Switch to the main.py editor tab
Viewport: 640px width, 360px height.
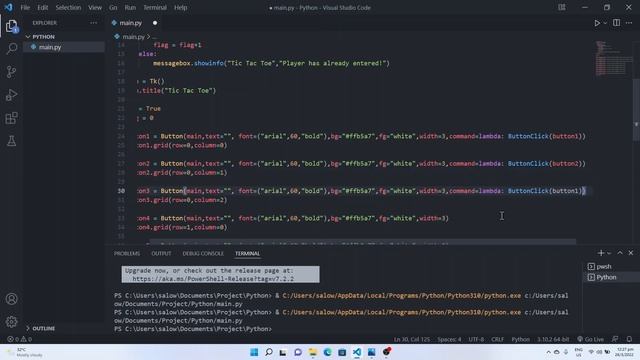click(130, 23)
